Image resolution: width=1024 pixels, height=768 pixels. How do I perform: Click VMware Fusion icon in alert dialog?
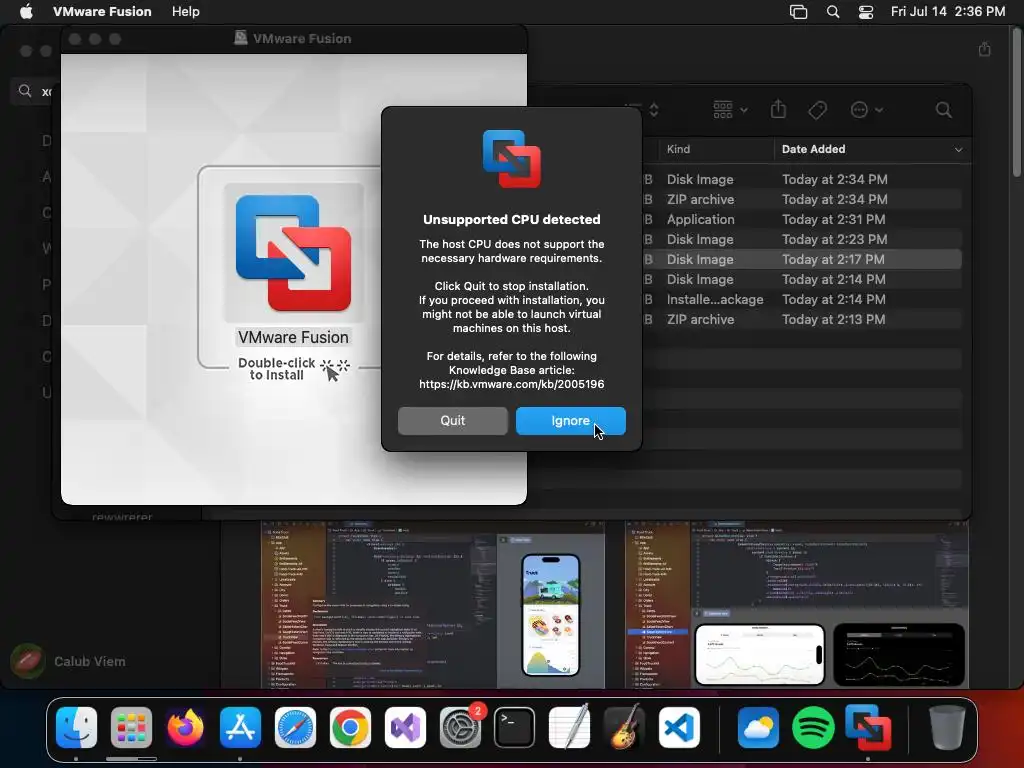tap(511, 159)
